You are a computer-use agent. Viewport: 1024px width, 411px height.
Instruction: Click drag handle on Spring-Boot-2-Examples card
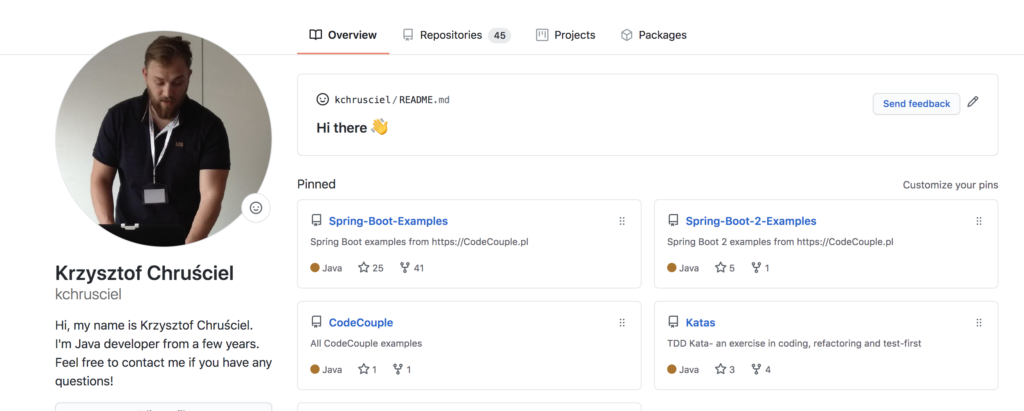[978, 221]
